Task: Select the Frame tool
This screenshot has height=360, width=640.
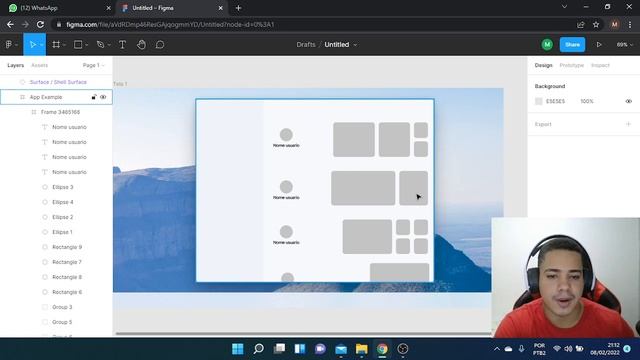Action: 56,44
